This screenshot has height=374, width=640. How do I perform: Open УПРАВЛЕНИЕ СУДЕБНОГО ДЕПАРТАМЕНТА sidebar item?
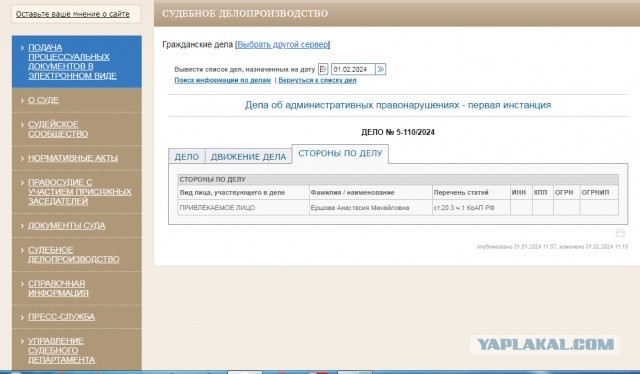(61, 351)
